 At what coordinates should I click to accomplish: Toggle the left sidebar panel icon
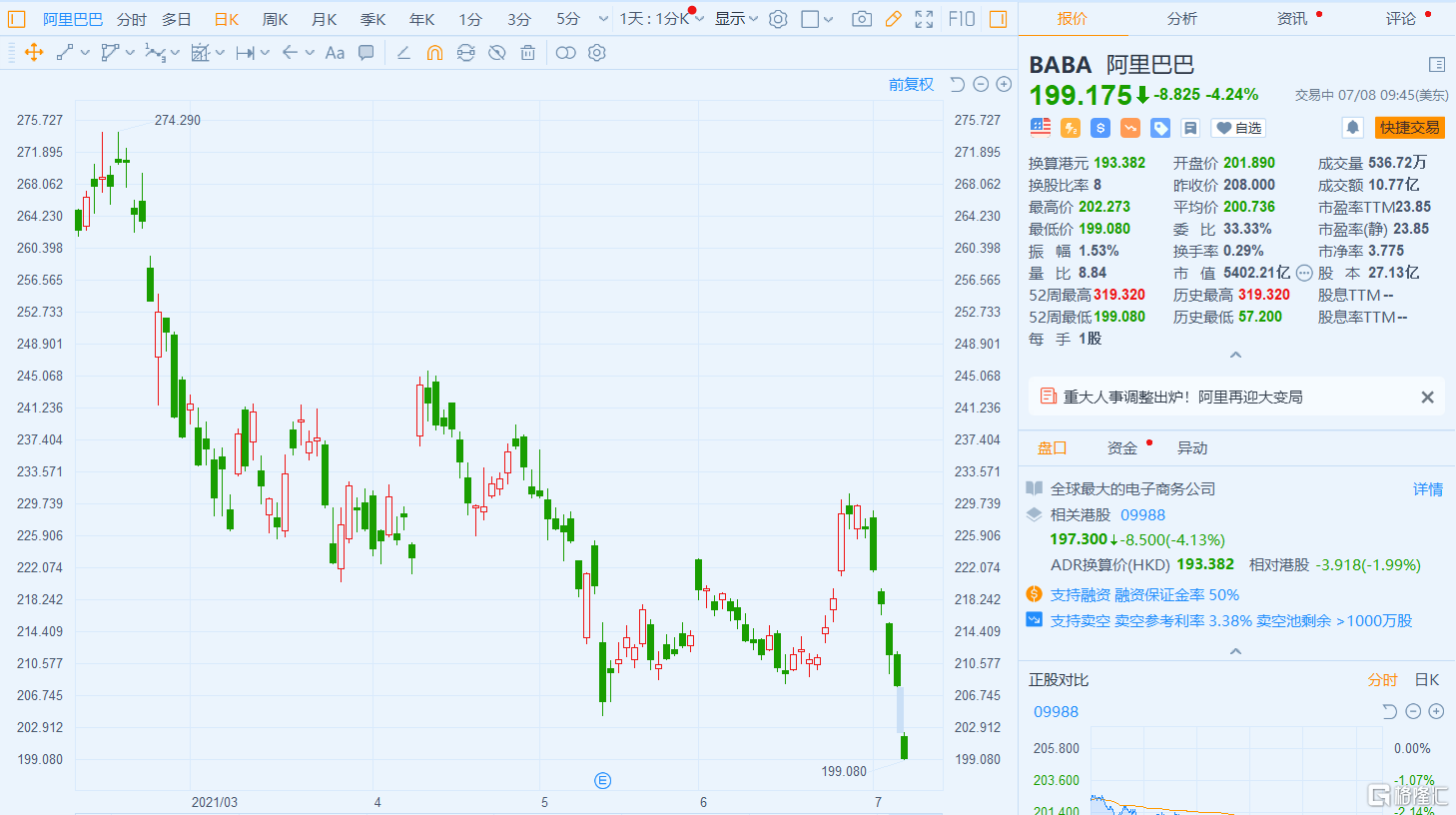tap(16, 19)
